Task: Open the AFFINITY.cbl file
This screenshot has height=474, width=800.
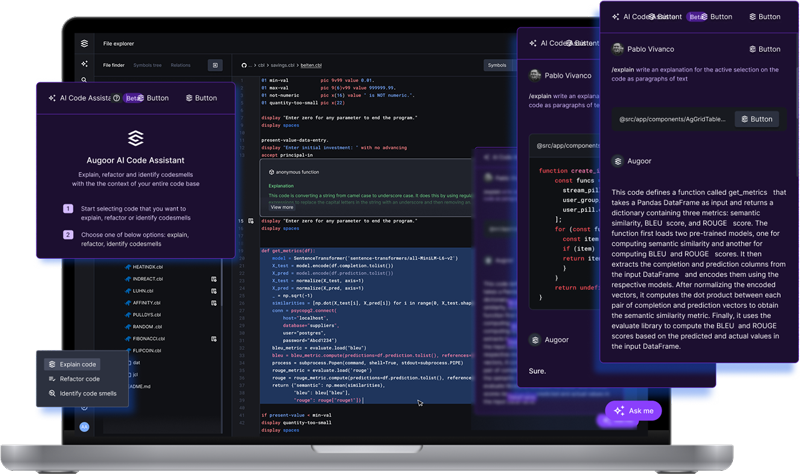Action: coord(146,303)
